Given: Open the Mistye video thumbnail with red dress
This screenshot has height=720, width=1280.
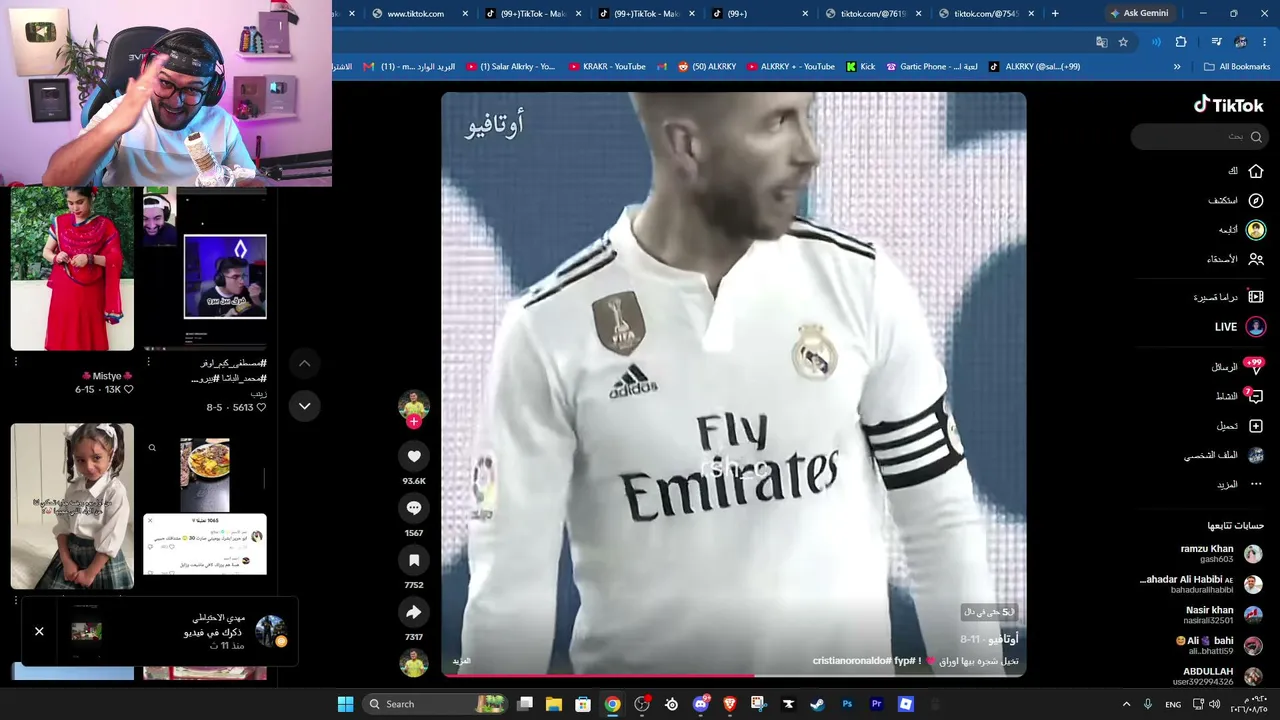Looking at the screenshot, I should click(72, 268).
